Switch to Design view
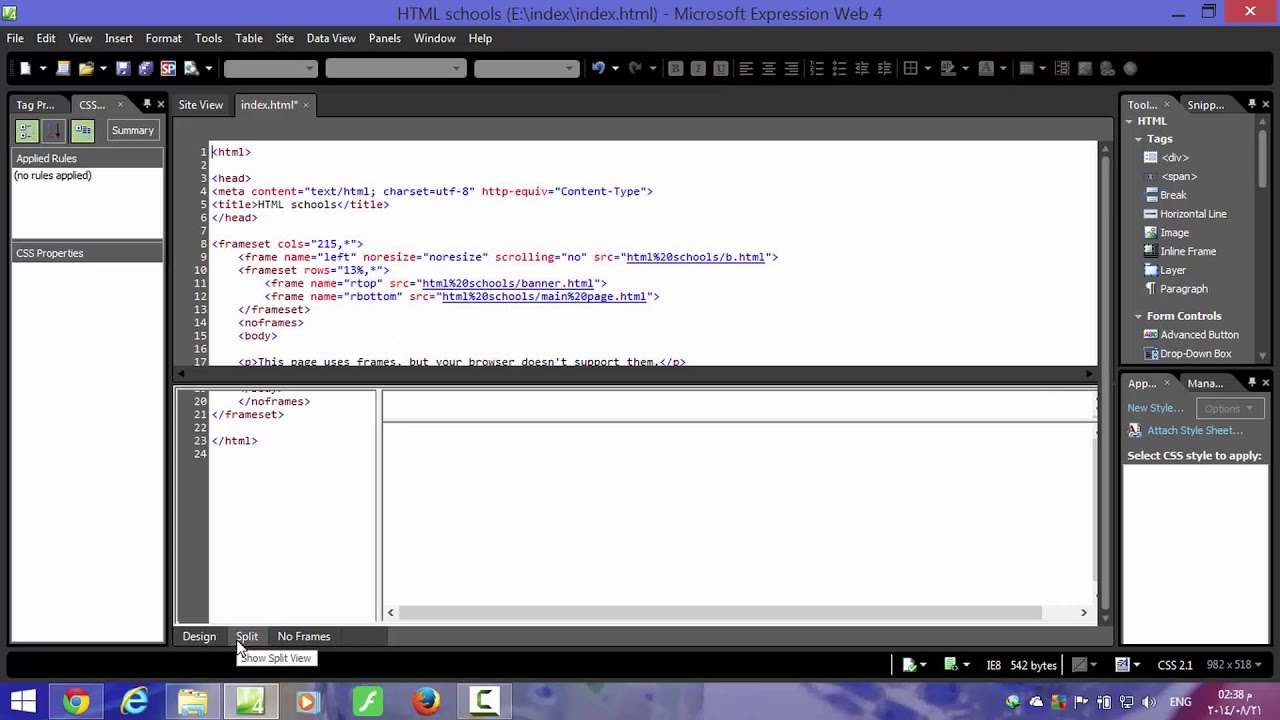The height and width of the screenshot is (720, 1280). [x=199, y=636]
